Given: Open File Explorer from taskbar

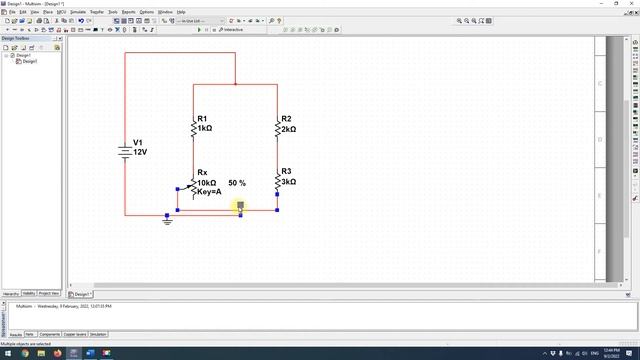Looking at the screenshot, I should pyautogui.click(x=41, y=353).
